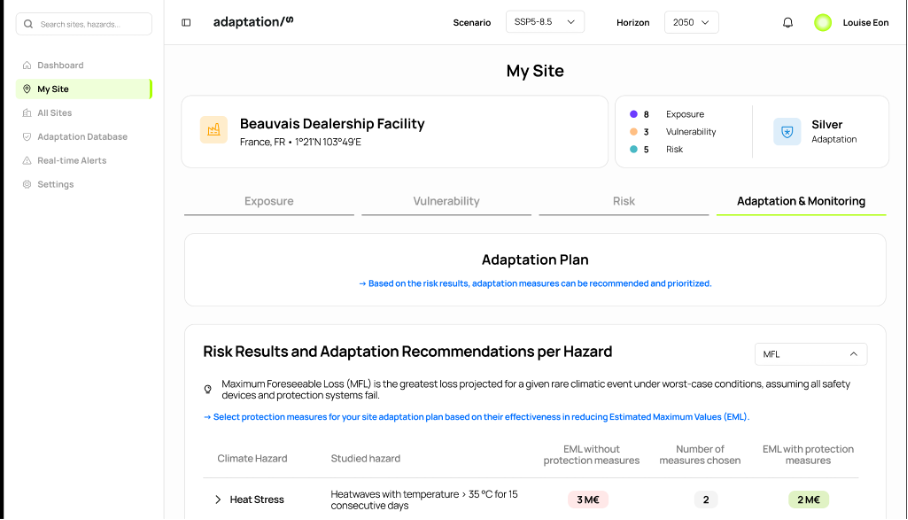Open the MFL metric dropdown
908x520 pixels.
[810, 354]
